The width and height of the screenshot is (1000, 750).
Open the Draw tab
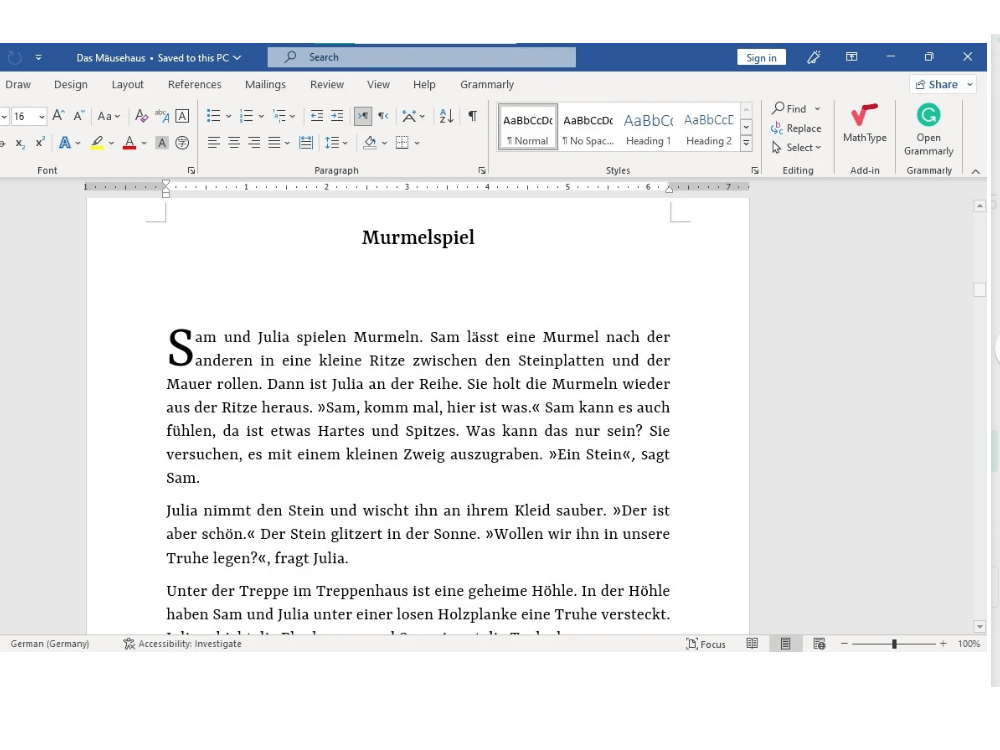(18, 84)
